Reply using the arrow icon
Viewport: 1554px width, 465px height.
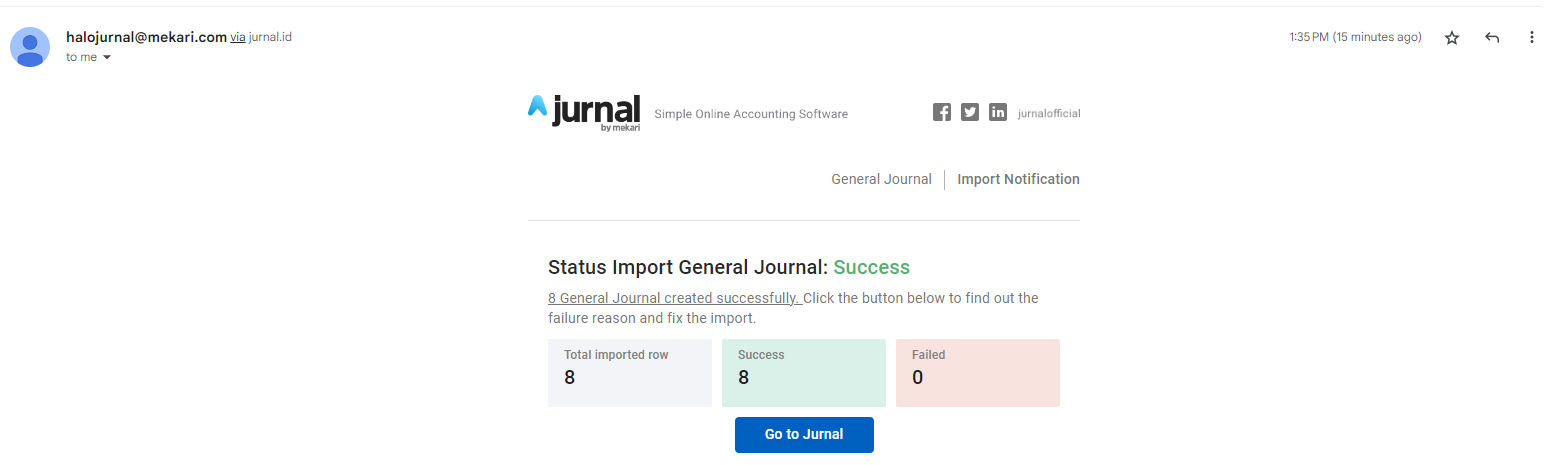1492,38
